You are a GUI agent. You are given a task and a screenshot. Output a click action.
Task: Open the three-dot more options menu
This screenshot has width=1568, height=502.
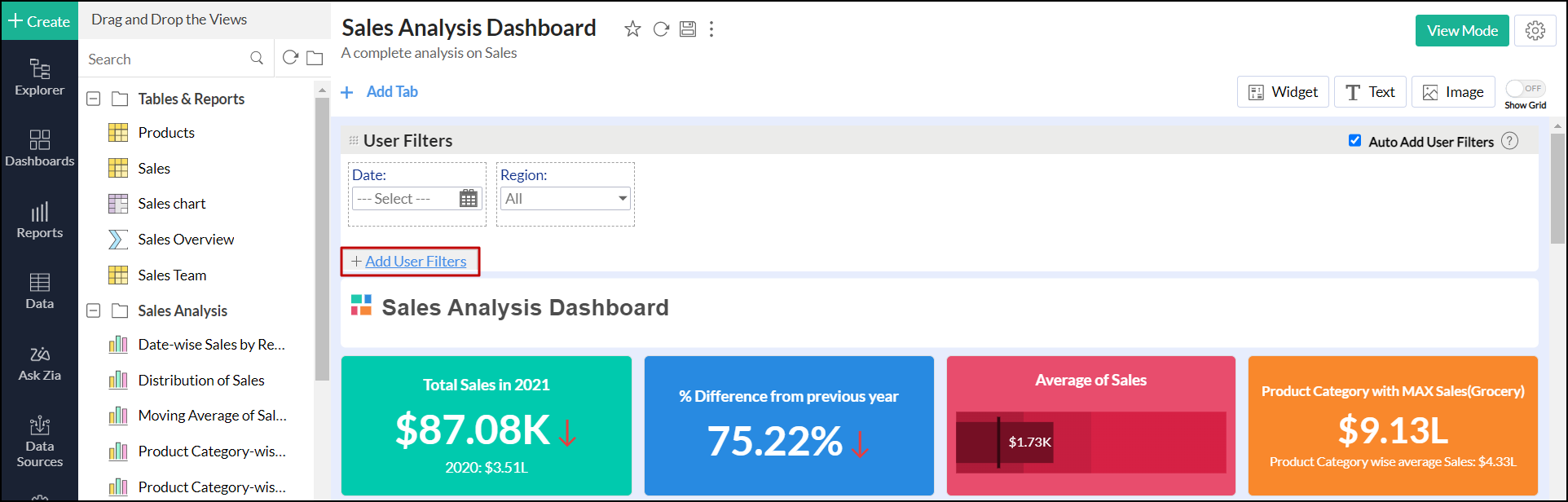point(711,29)
